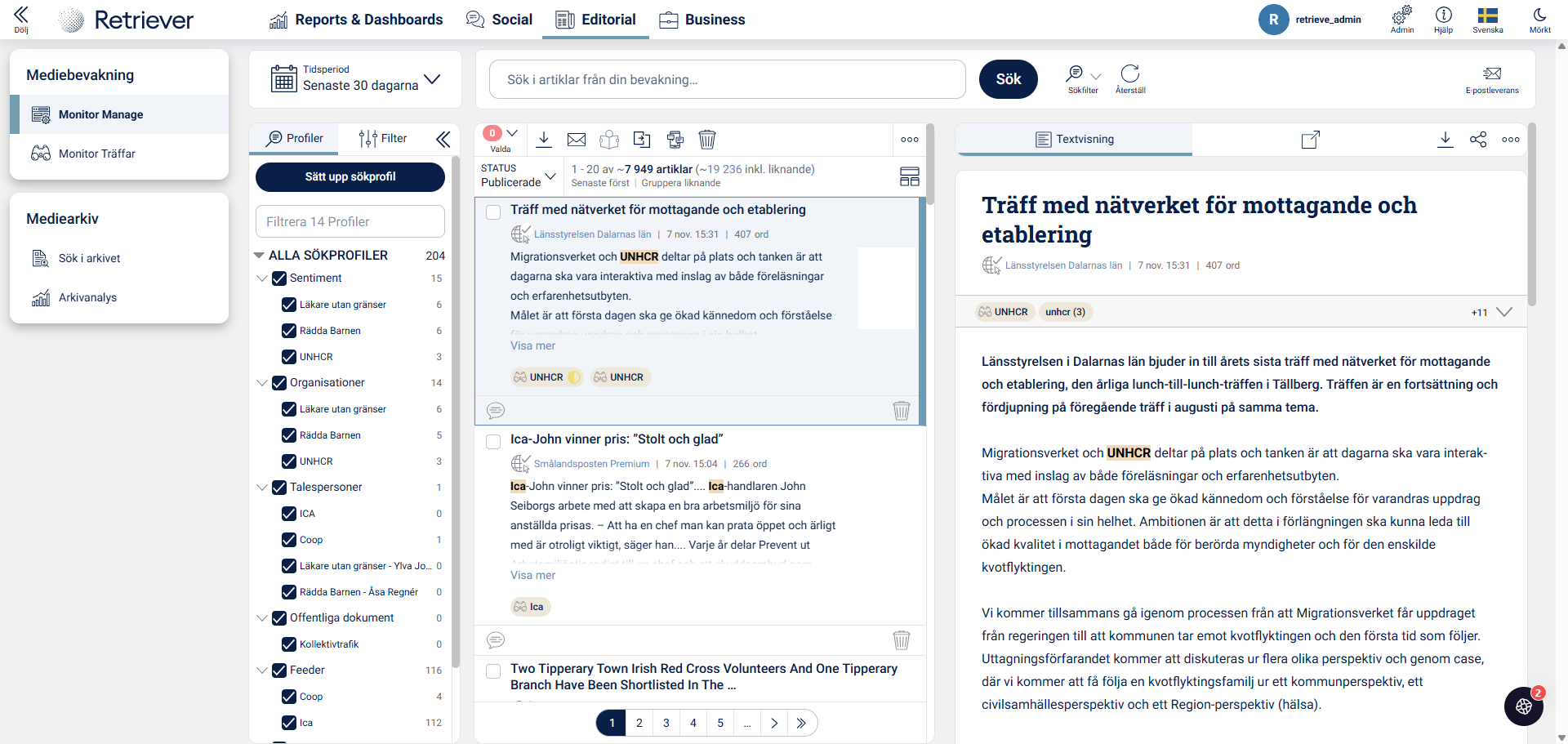This screenshot has height=744, width=1568.
Task: Delete the Ica-John vinner pris article
Action: (902, 639)
